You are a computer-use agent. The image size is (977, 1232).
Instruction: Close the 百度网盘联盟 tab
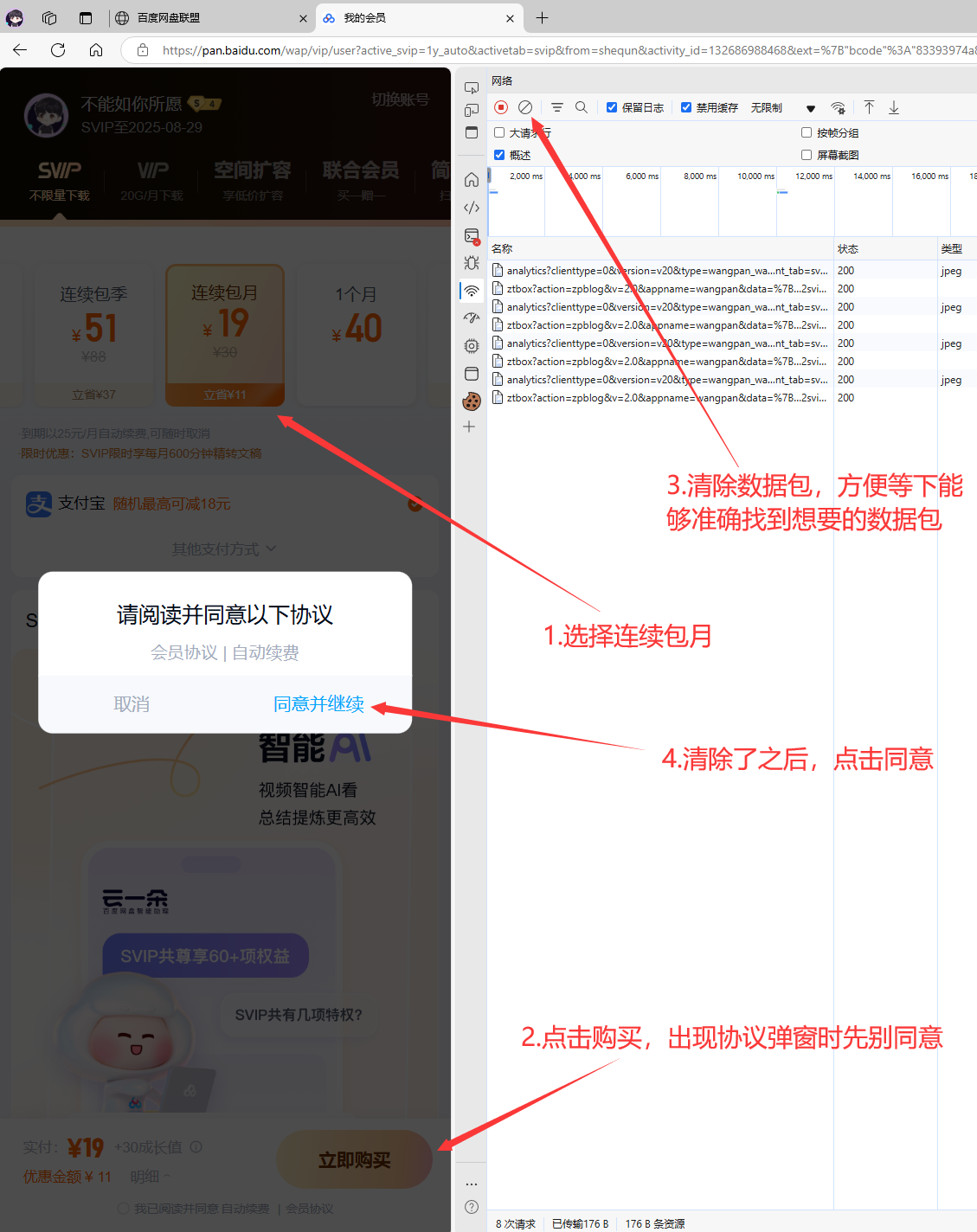303,18
